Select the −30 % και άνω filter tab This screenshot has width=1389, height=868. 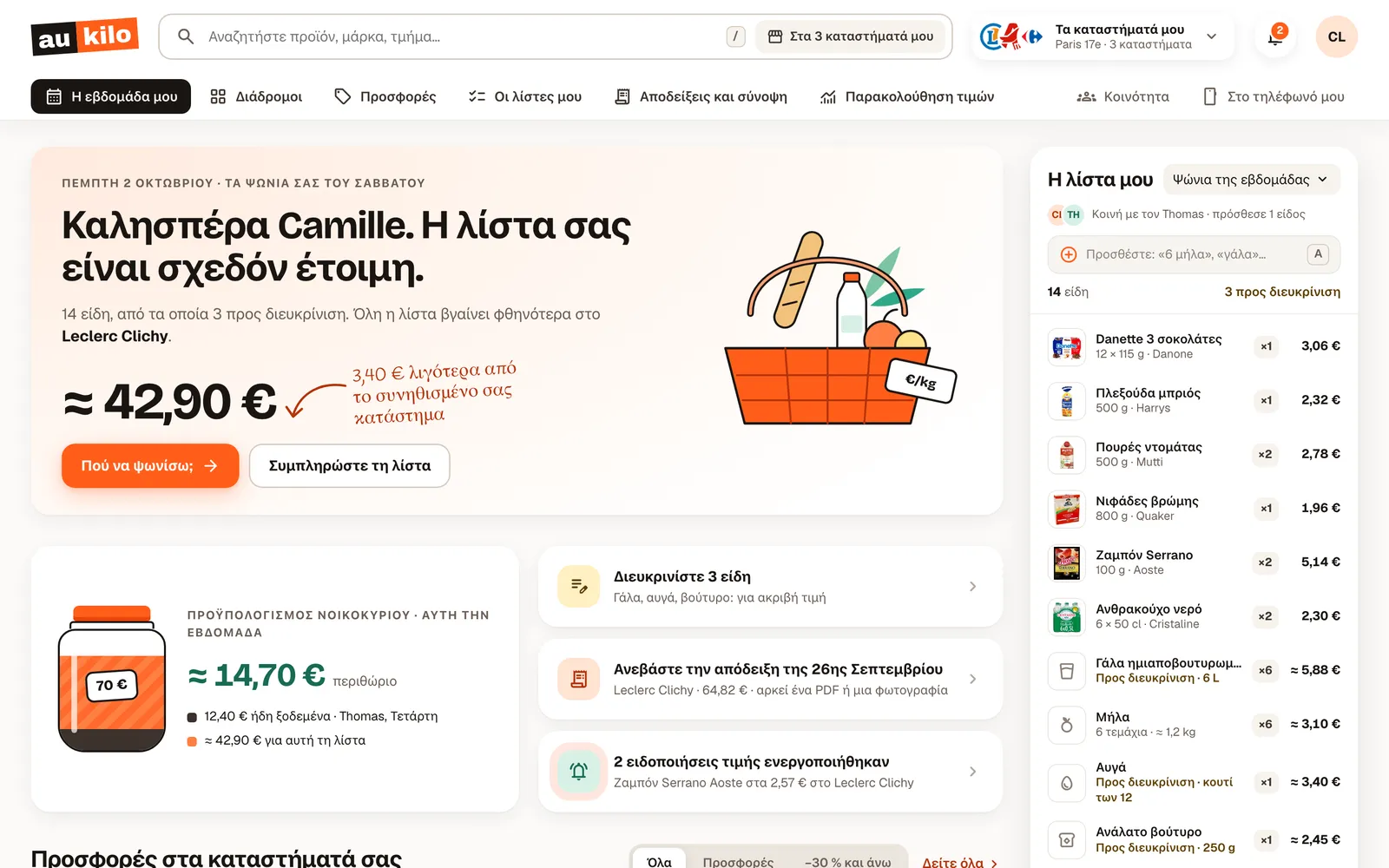(847, 862)
